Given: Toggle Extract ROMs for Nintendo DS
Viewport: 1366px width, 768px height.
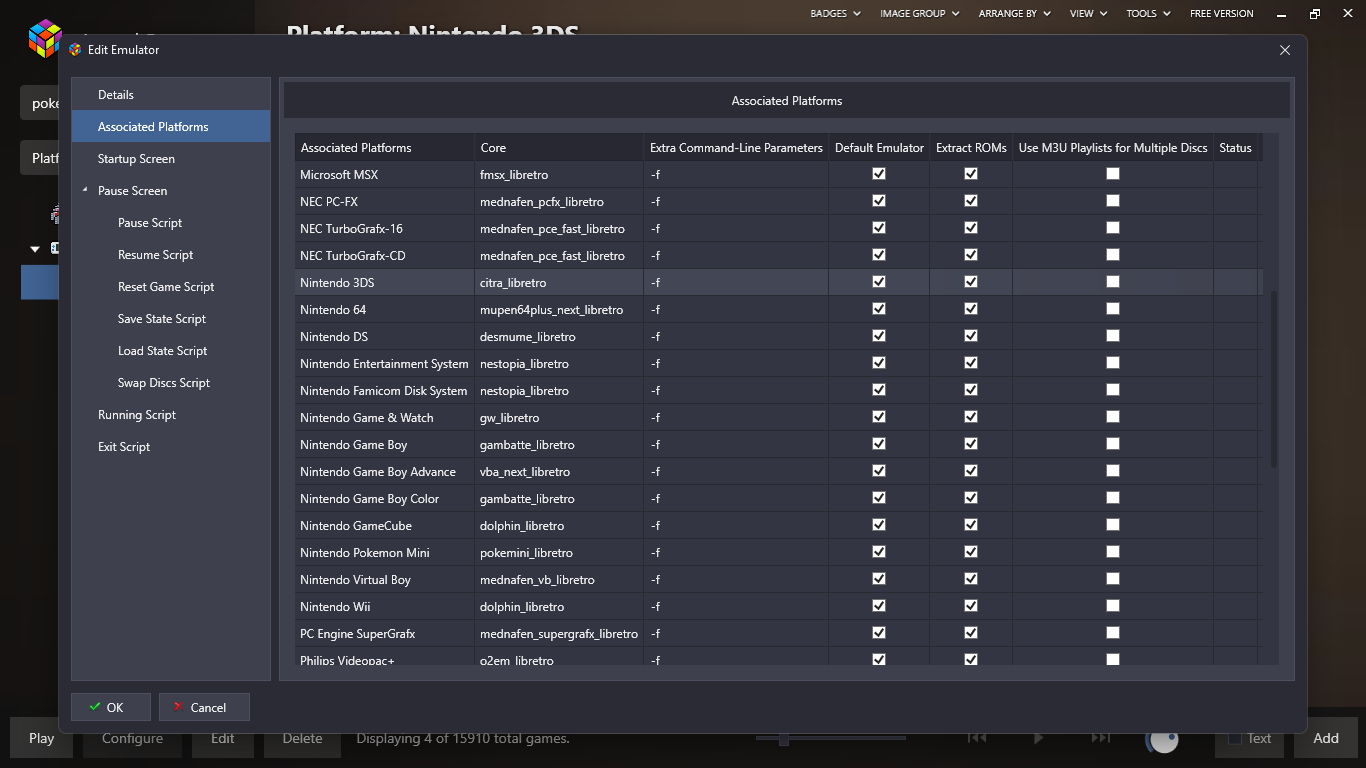Looking at the screenshot, I should click(971, 336).
